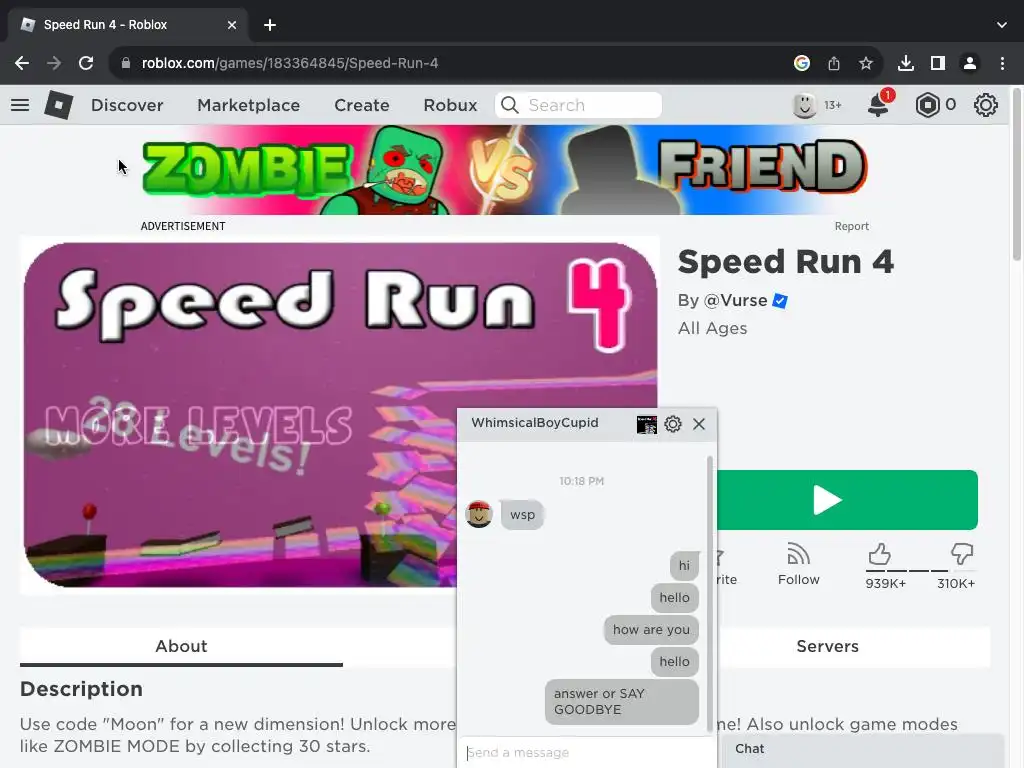Click the "939K+" likes count
Image resolution: width=1024 pixels, height=768 pixels.
click(x=886, y=584)
